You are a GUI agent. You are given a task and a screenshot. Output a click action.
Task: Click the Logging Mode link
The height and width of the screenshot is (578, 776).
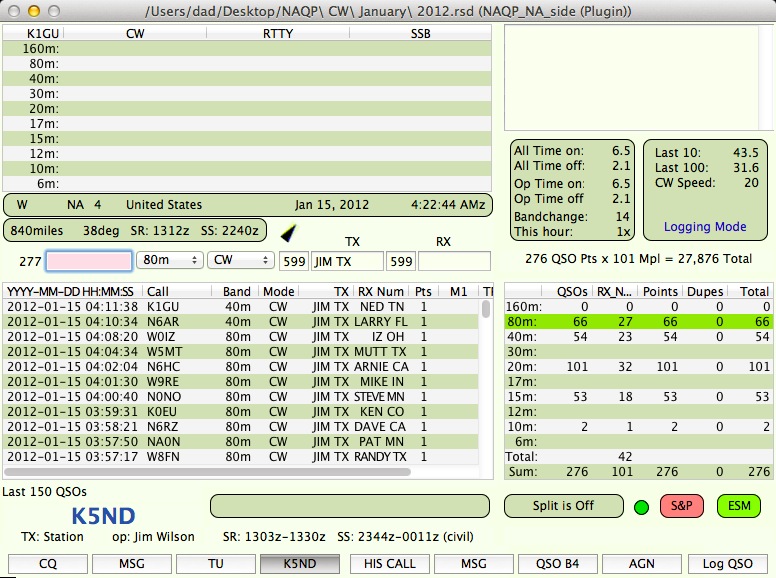705,227
